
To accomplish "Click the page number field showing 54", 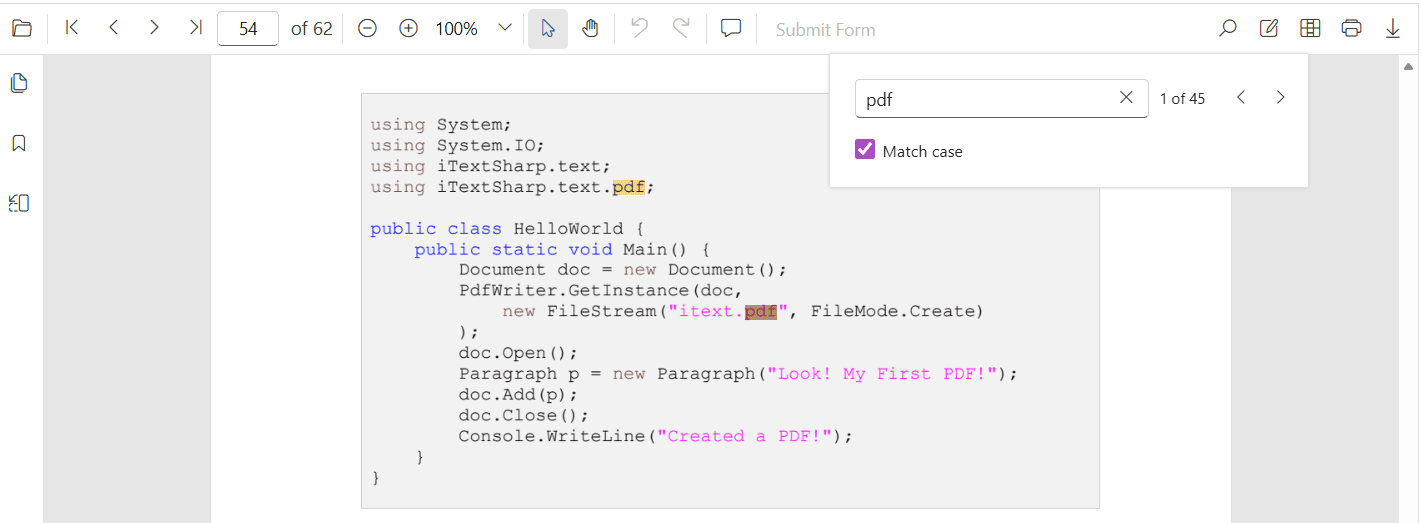I will pyautogui.click(x=248, y=29).
